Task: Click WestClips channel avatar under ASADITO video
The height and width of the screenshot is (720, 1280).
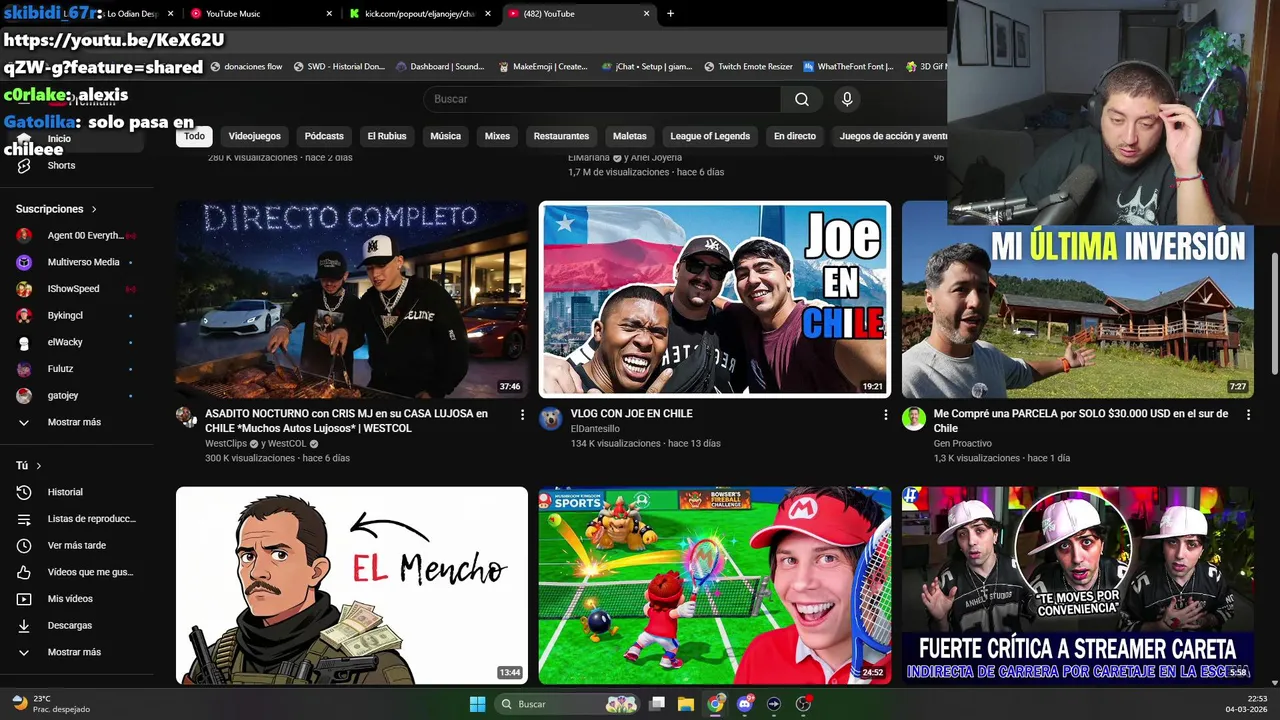Action: click(187, 418)
